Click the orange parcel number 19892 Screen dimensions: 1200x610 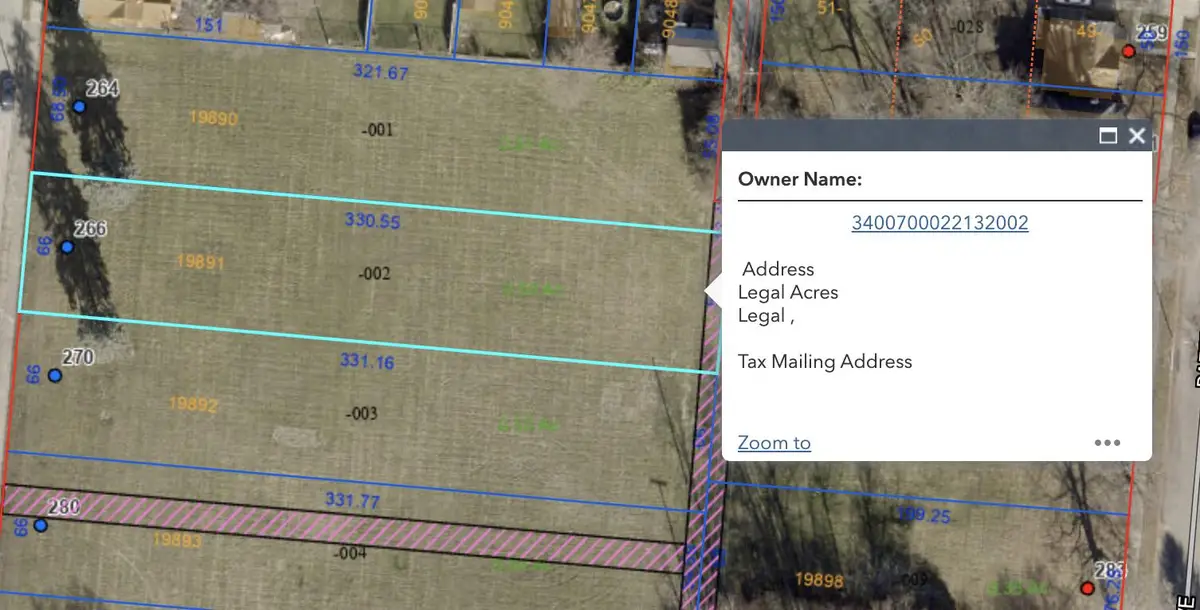click(194, 404)
